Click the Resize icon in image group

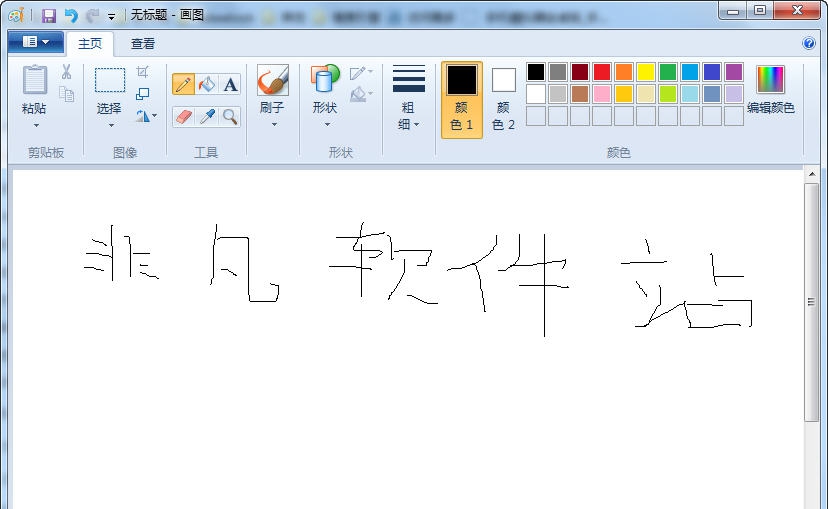click(x=143, y=94)
